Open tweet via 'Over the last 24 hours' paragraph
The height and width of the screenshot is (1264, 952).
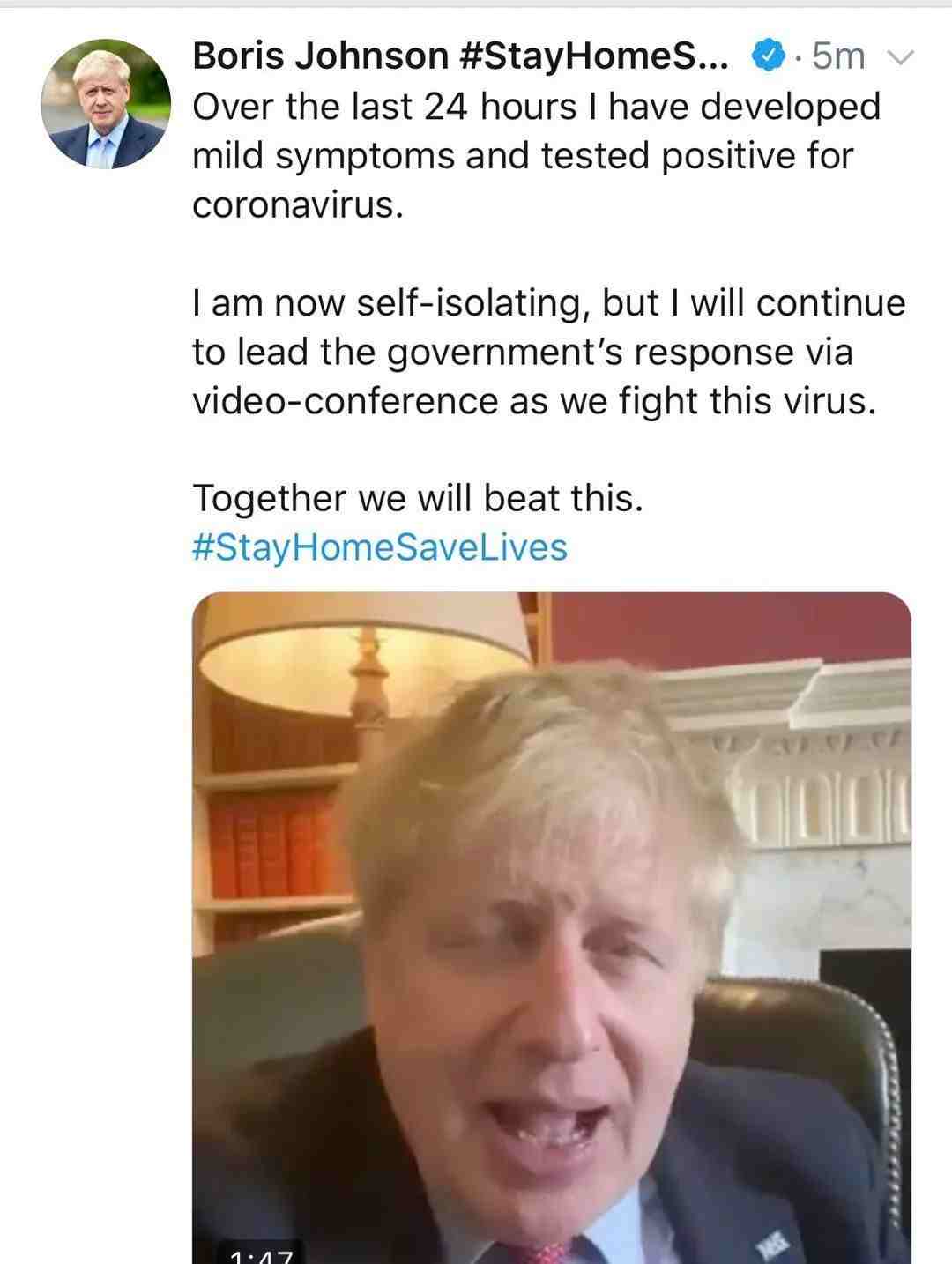pyautogui.click(x=536, y=156)
